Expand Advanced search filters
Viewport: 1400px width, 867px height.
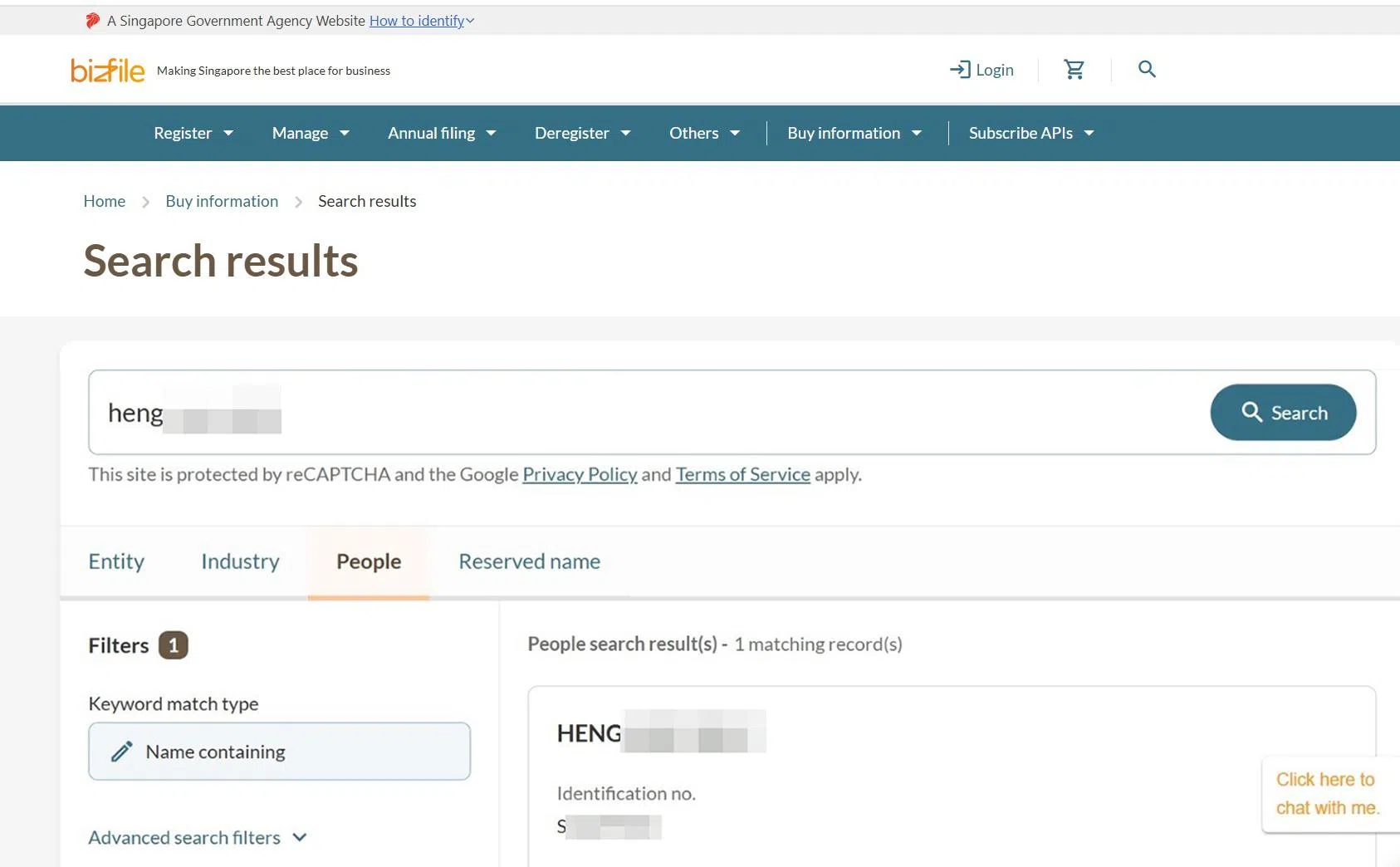point(198,837)
